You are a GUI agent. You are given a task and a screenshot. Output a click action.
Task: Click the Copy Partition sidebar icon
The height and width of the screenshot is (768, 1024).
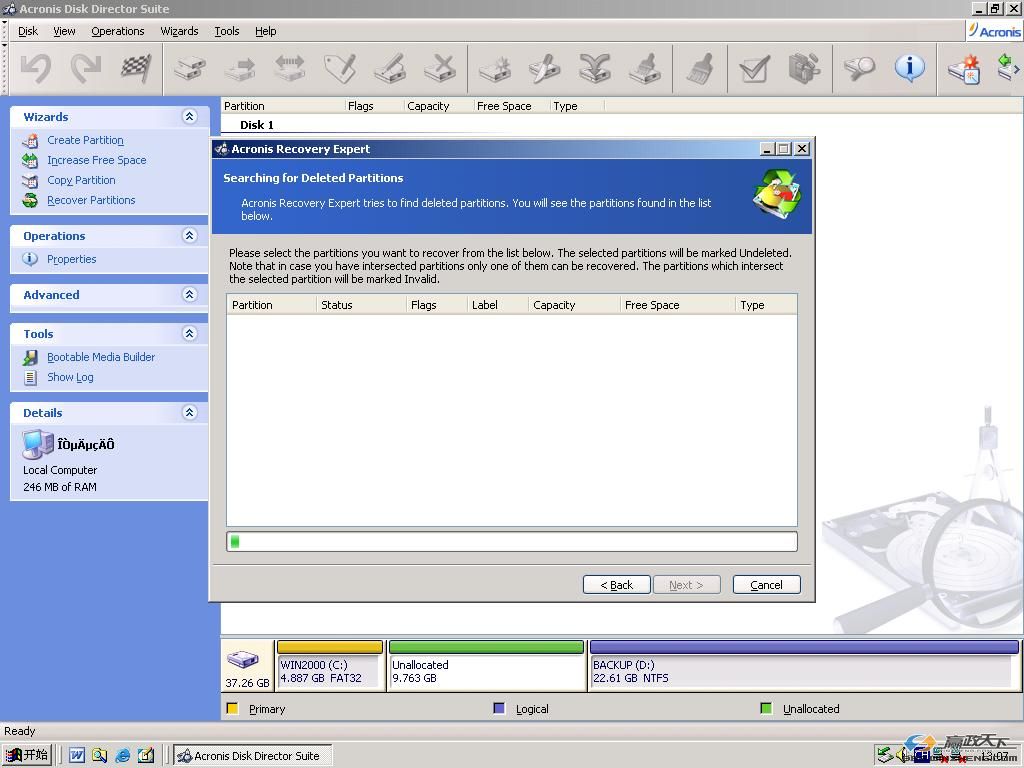pos(30,181)
